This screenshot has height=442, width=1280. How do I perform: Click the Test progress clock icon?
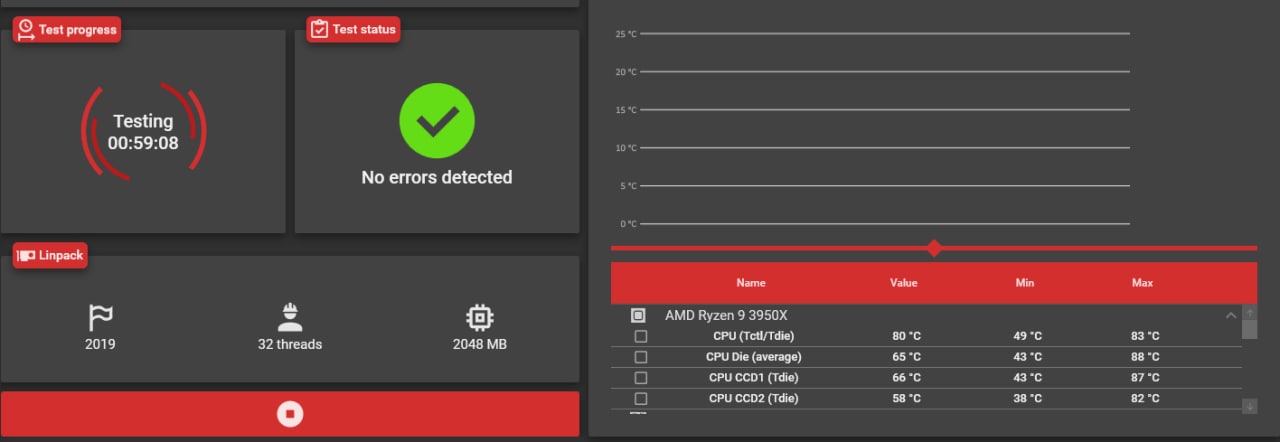pos(26,30)
